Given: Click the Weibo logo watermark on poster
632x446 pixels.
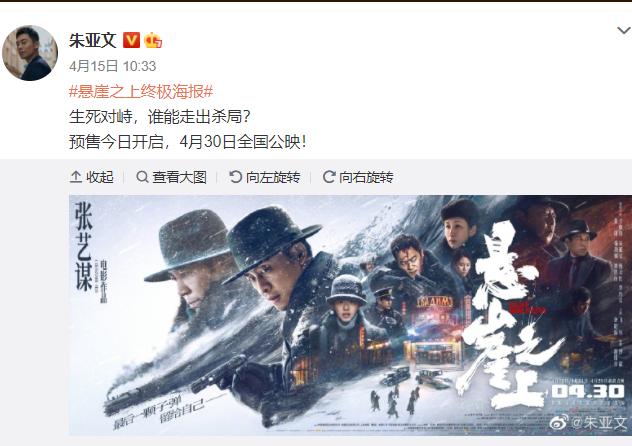Looking at the screenshot, I should point(559,422).
